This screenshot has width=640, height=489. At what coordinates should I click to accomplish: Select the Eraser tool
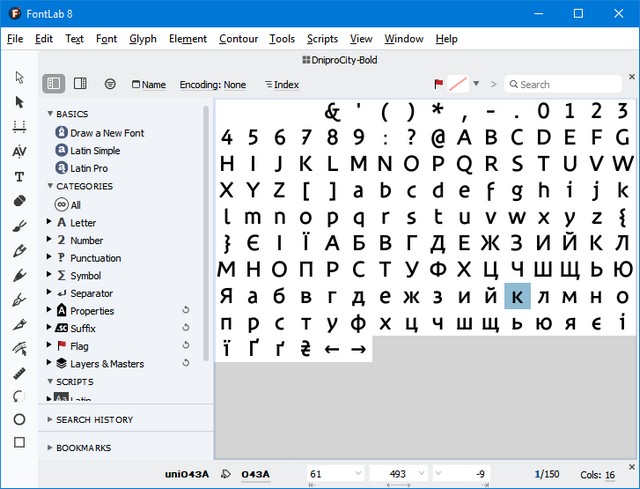(19, 201)
